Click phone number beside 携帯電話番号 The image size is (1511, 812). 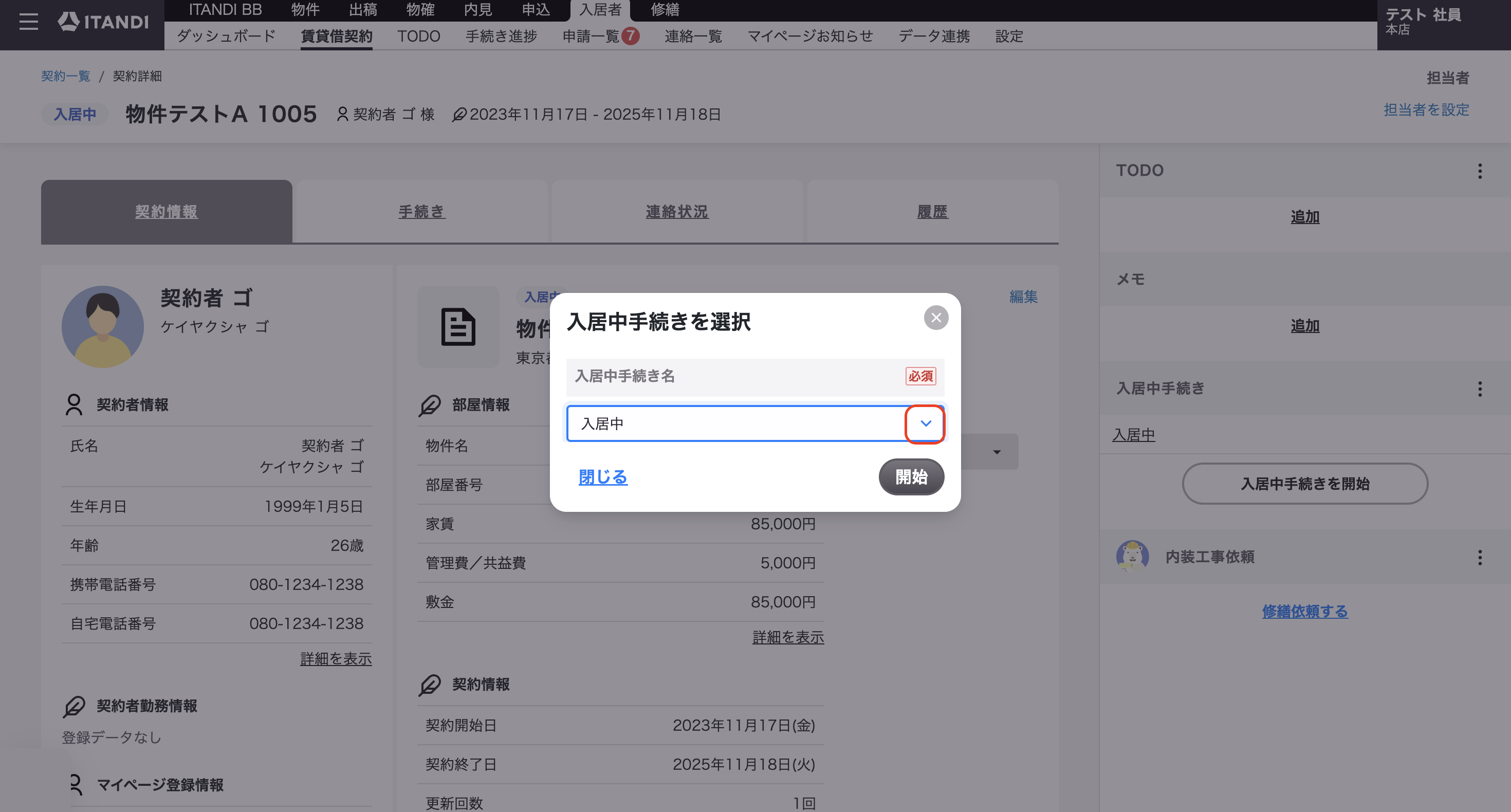(306, 585)
